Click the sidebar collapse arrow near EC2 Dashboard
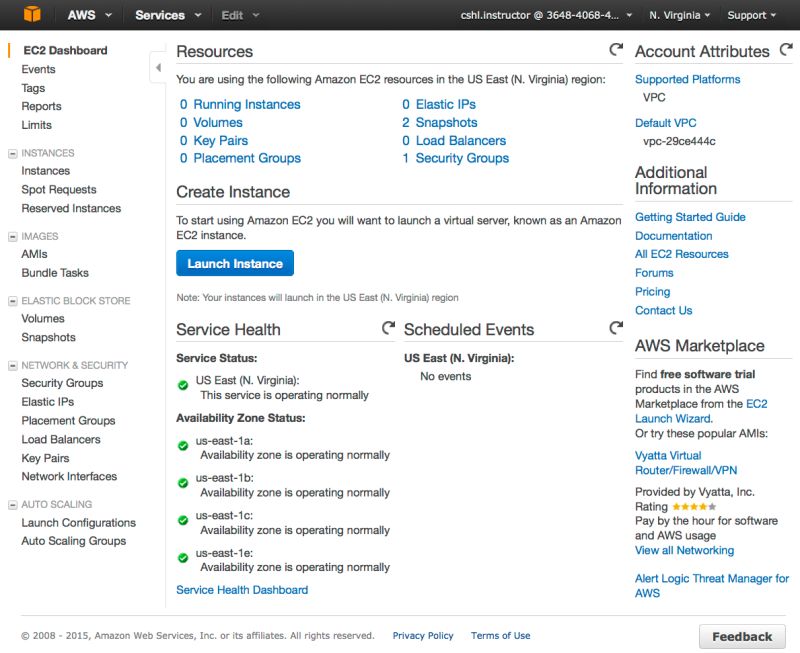The height and width of the screenshot is (653, 800). coord(160,67)
